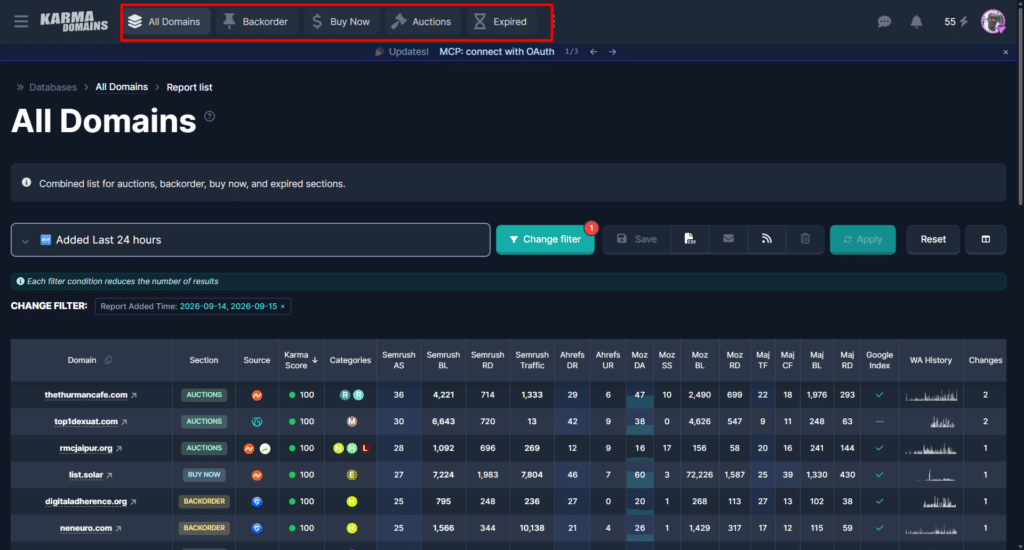Open neneuro.com domain link
This screenshot has height=550, width=1024.
click(86, 528)
